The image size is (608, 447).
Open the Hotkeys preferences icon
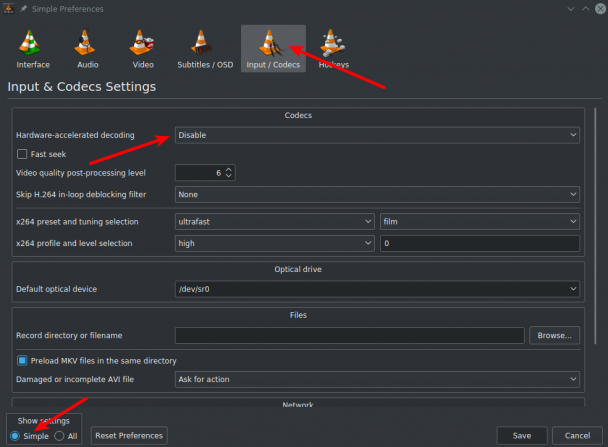coord(332,42)
